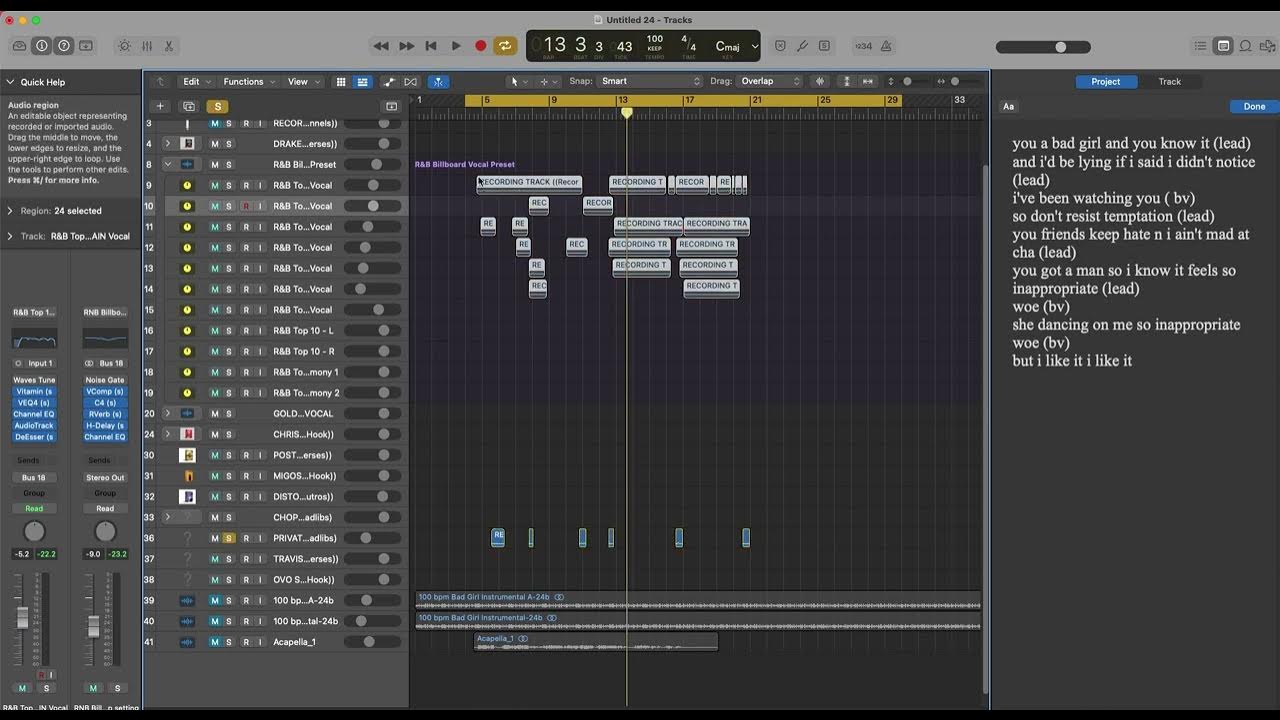Open the Loop Browser button
This screenshot has height=720, width=1280.
point(1245,46)
